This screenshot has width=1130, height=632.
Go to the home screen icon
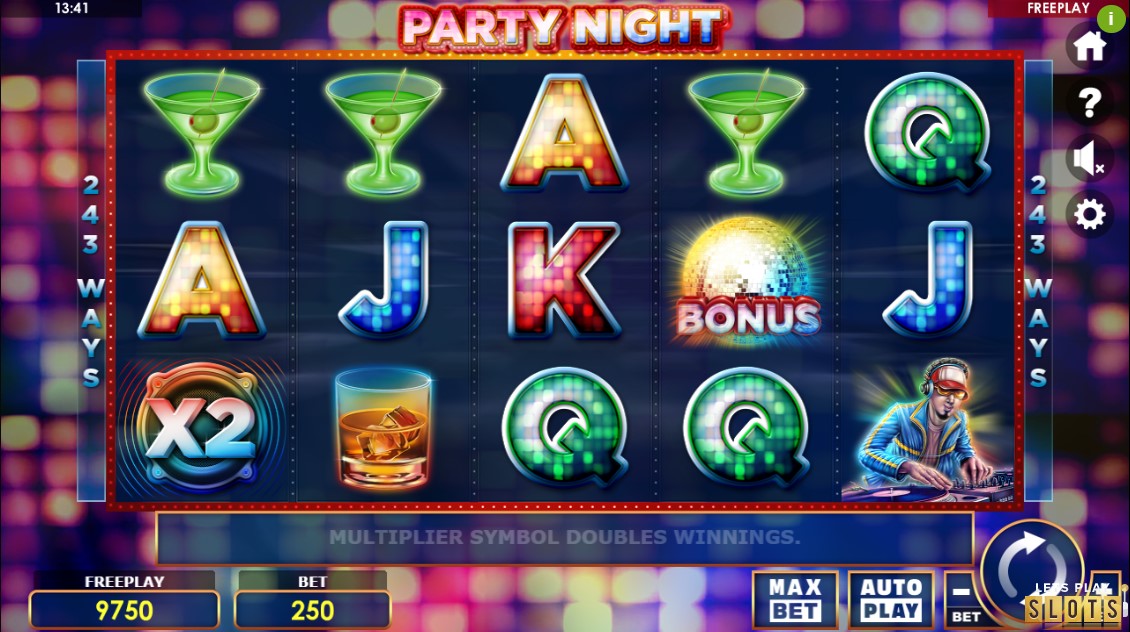tap(1089, 47)
